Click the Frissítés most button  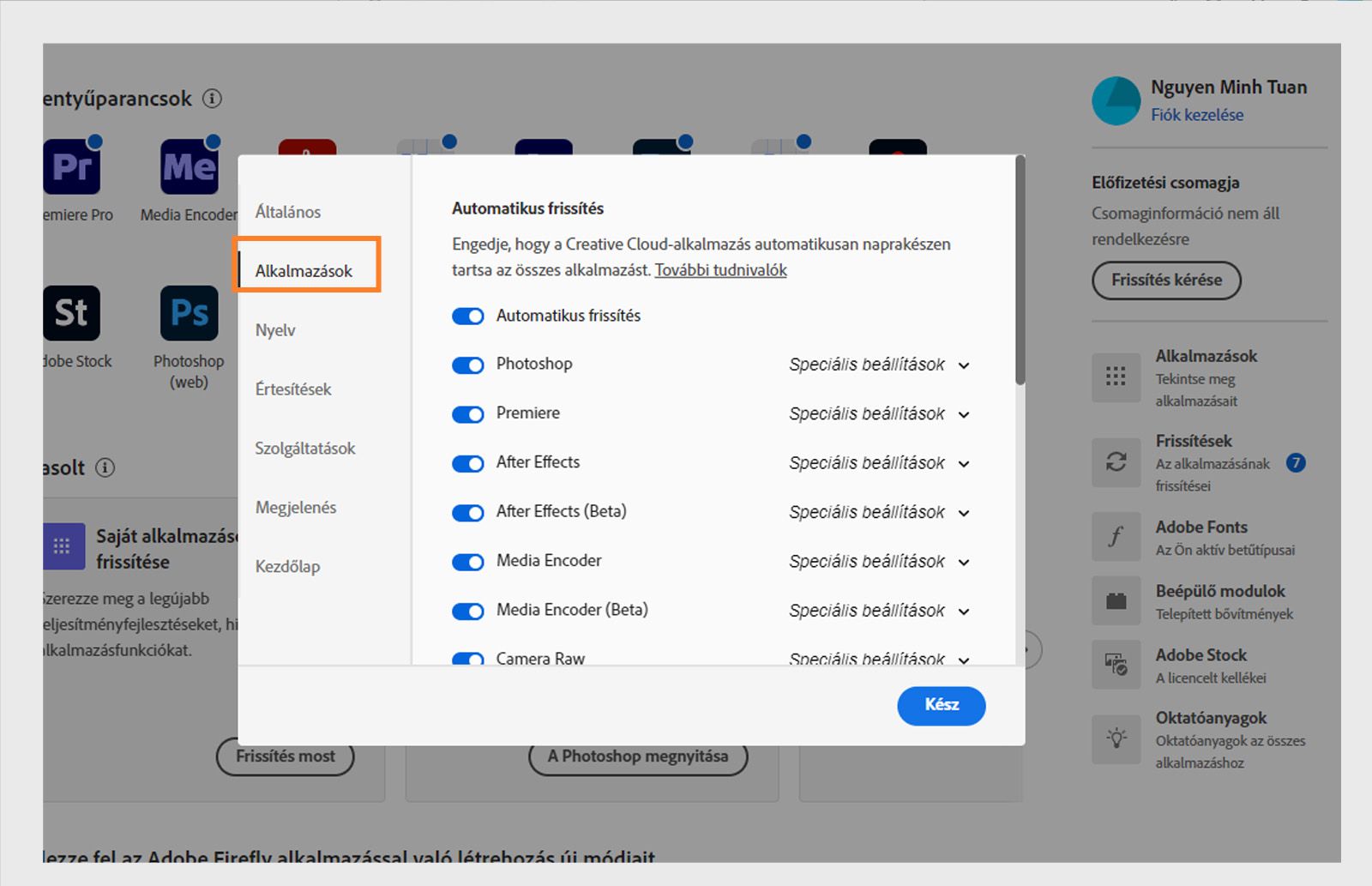click(x=286, y=756)
